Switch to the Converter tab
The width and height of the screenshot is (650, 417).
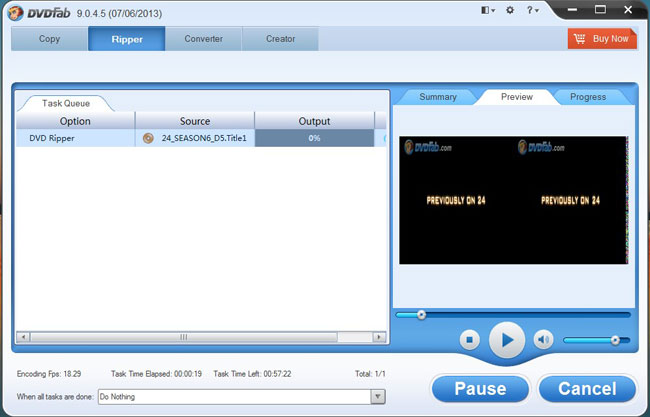204,39
